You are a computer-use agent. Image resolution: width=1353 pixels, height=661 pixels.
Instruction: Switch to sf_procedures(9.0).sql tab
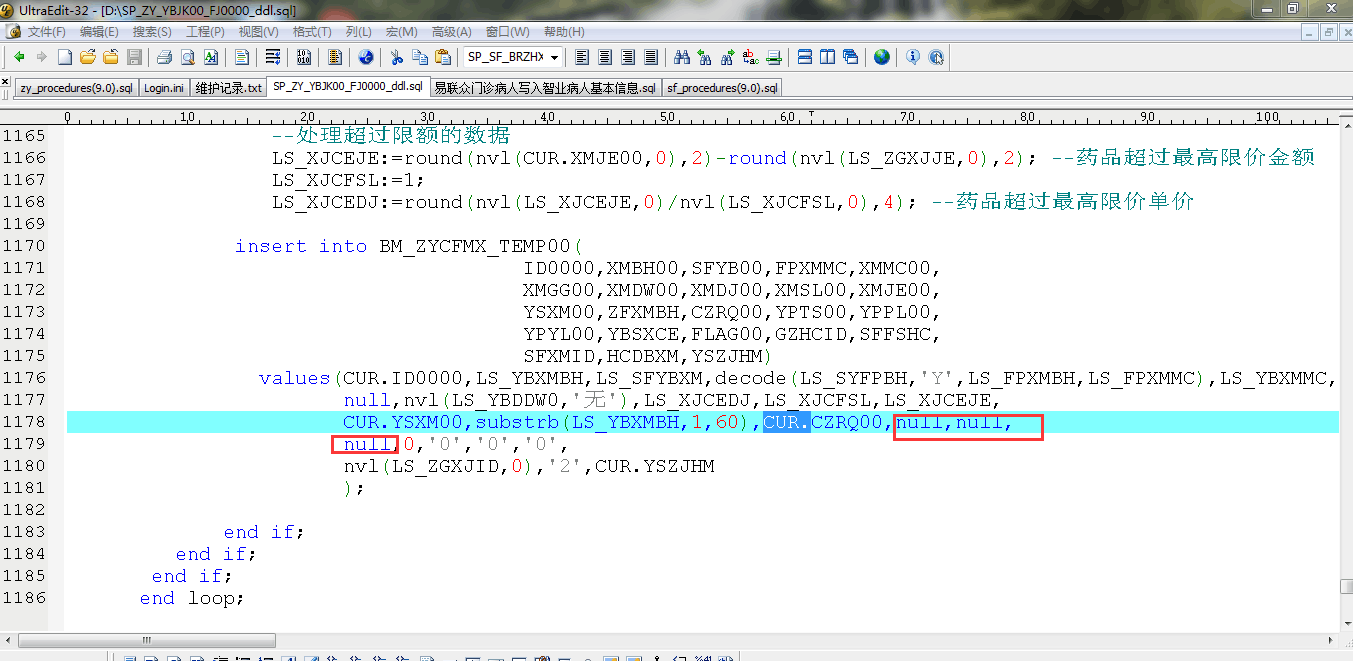click(723, 88)
